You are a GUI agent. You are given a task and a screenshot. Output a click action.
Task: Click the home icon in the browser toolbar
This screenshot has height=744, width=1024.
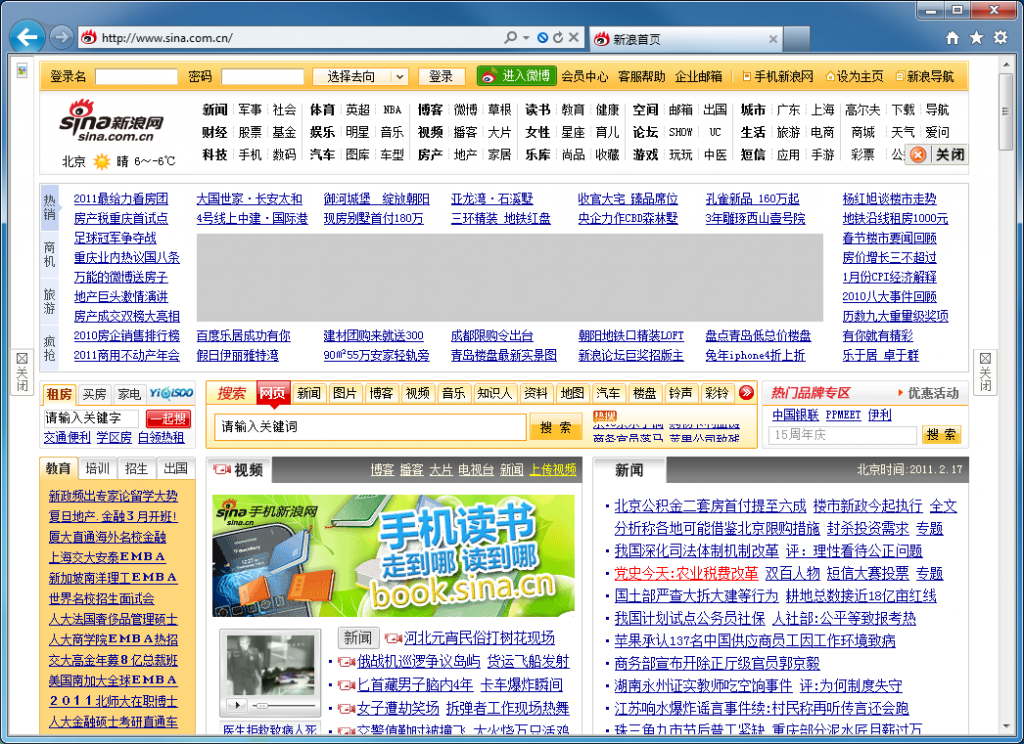(953, 36)
